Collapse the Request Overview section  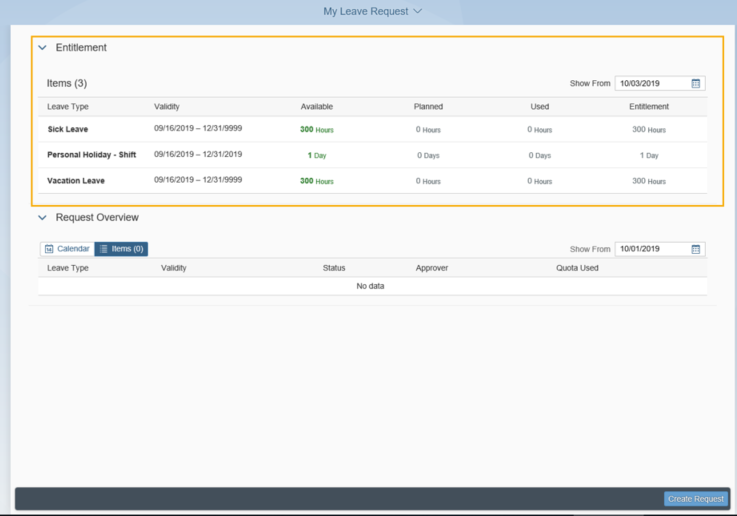[x=42, y=218]
